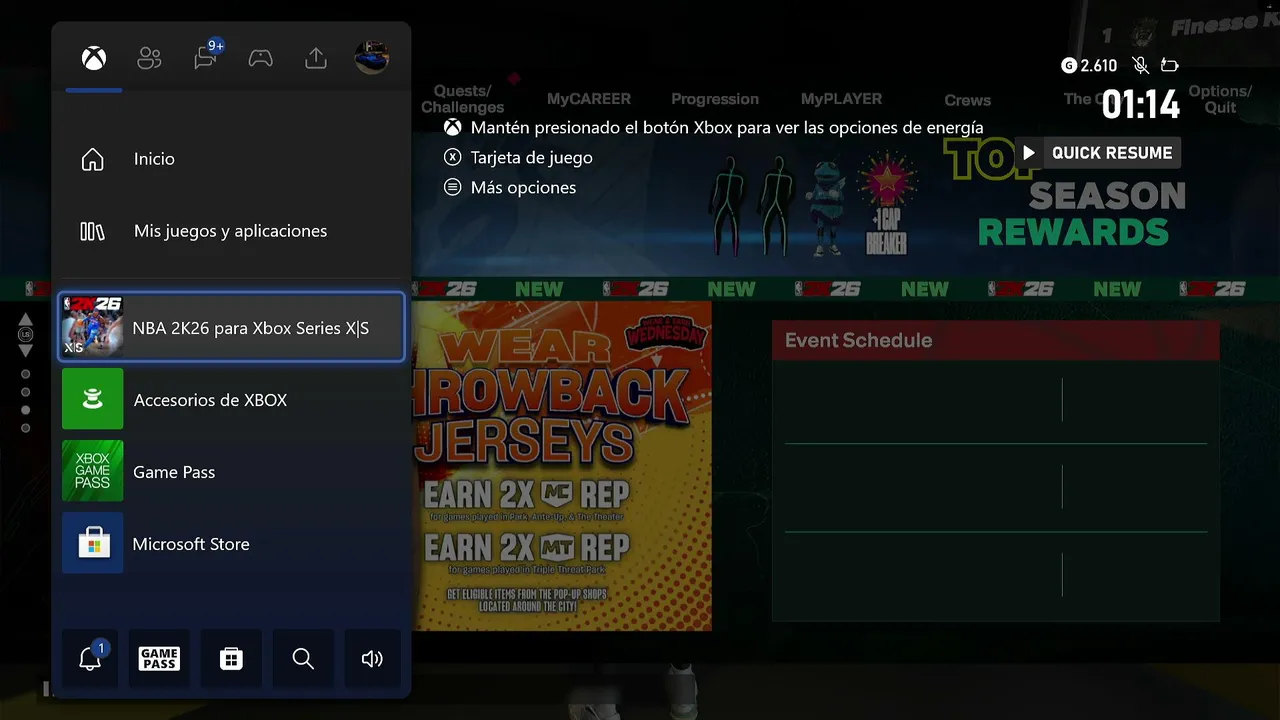The image size is (1280, 720).
Task: Click the muted microphone status icon
Action: (1140, 65)
